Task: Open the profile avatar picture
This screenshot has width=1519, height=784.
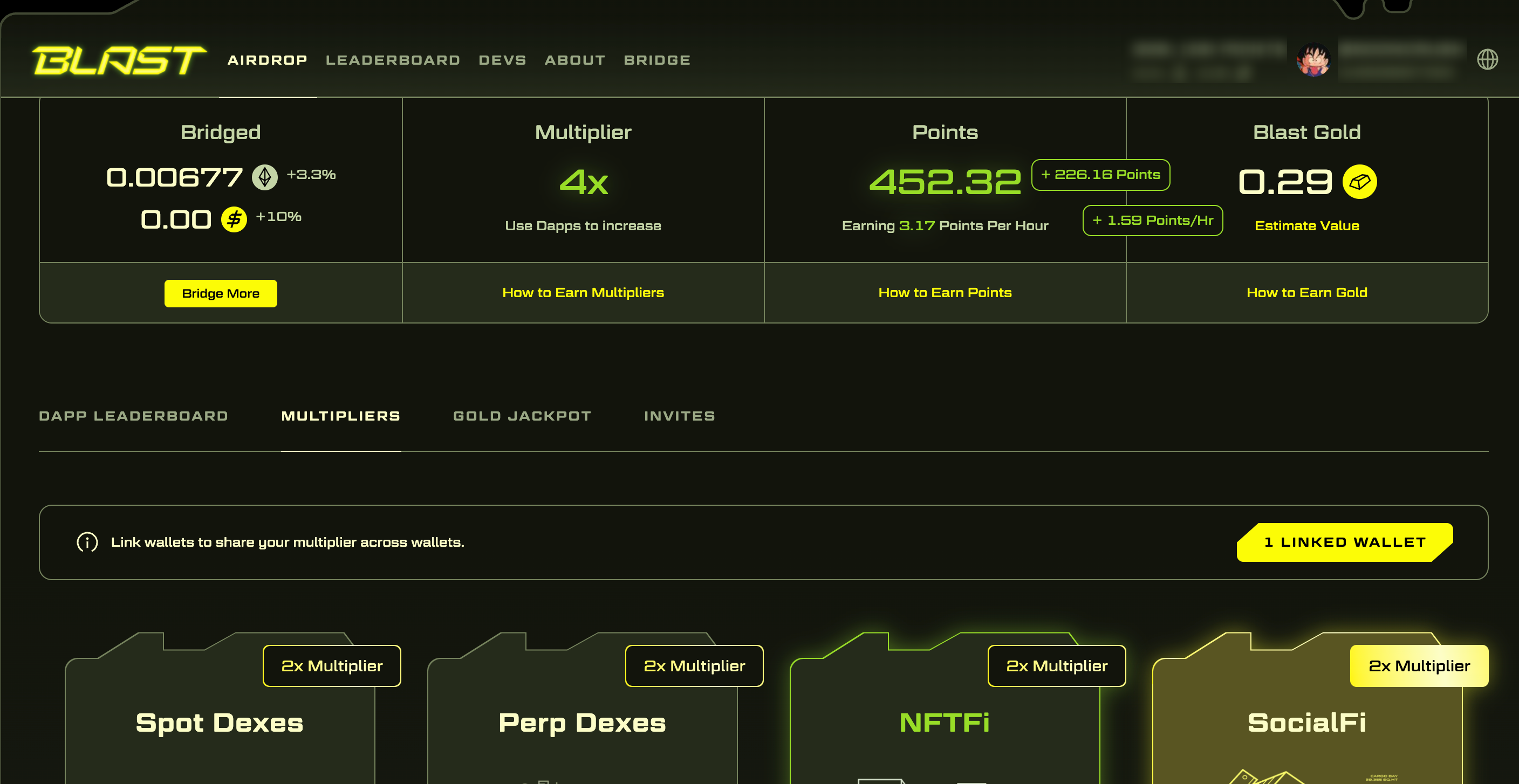Action: click(1313, 59)
